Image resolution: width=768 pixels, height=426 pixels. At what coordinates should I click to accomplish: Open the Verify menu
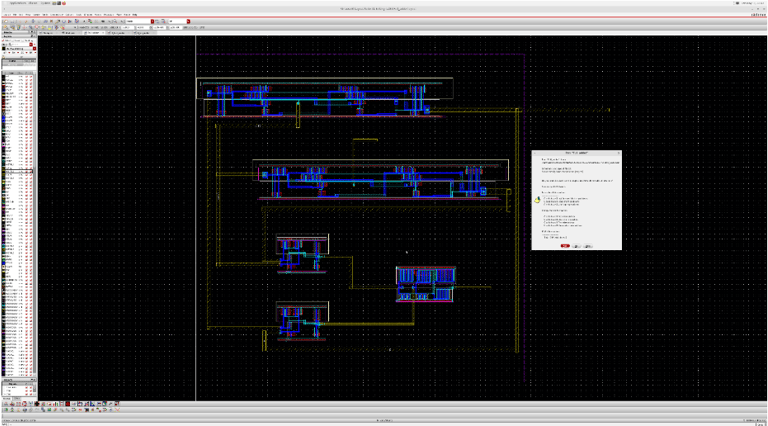pos(45,15)
